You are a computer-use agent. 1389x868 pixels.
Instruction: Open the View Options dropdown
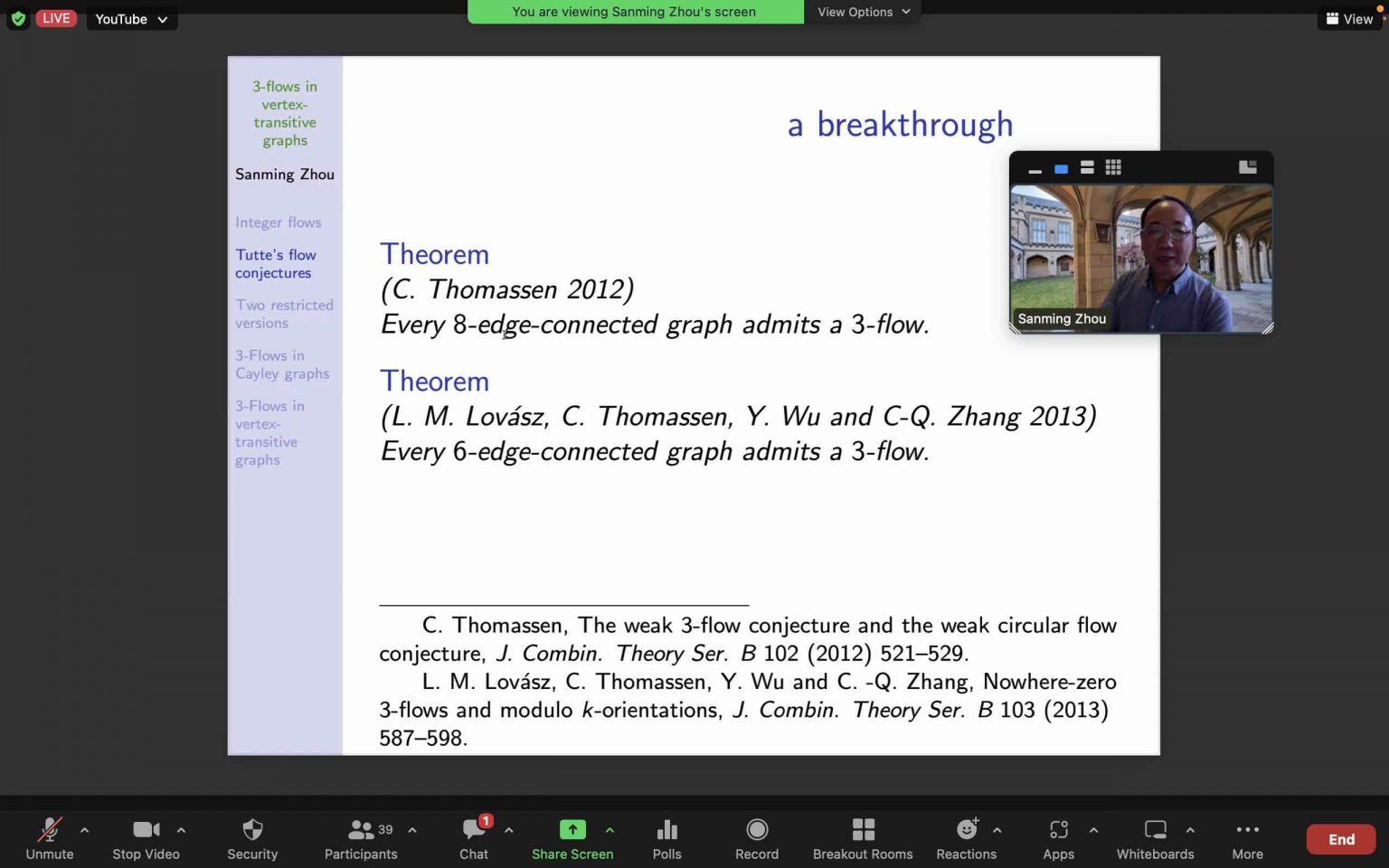coord(861,12)
